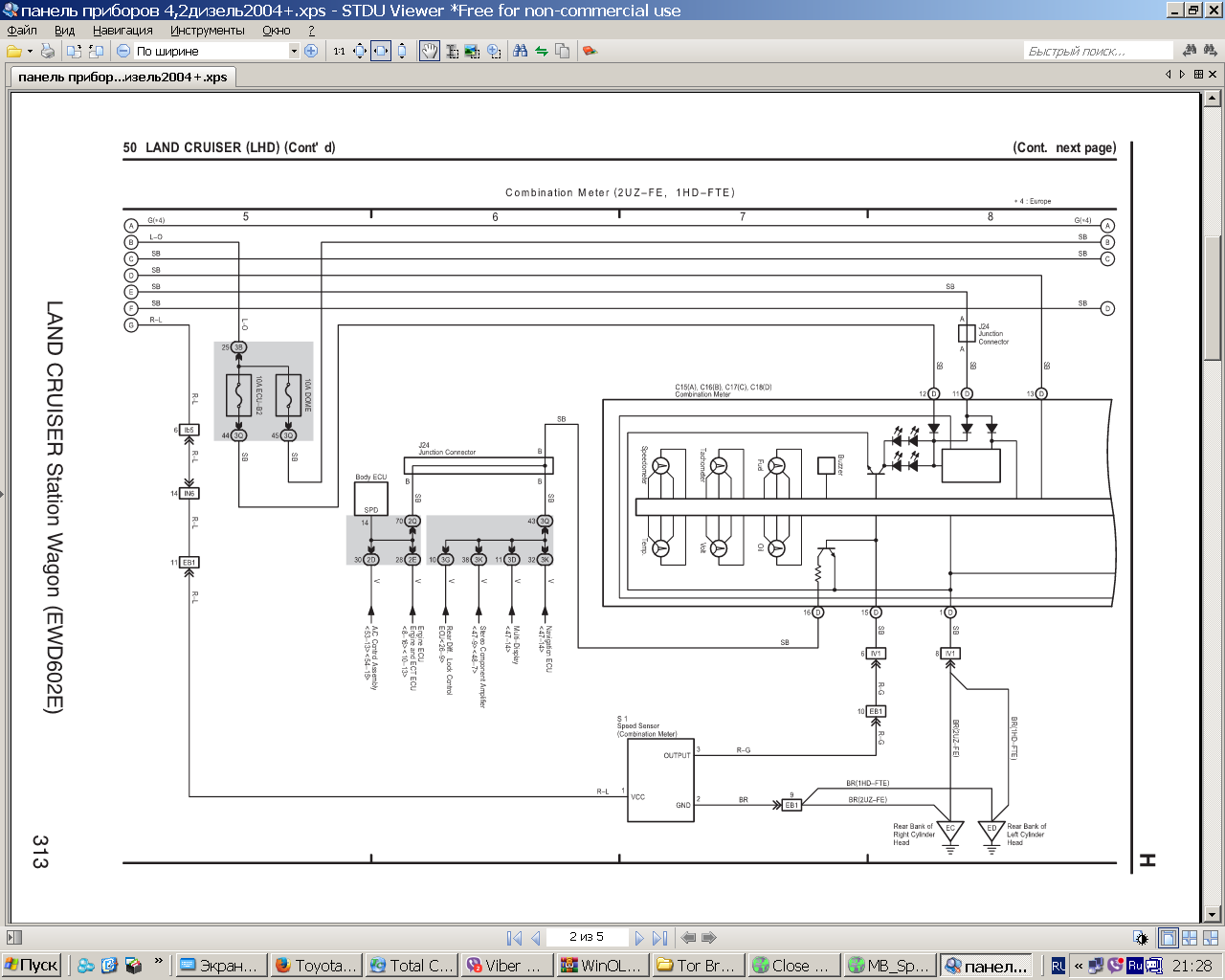This screenshot has height=980, width=1225.
Task: Click the 'Быстрый поиск' quick search field
Action: [x=1098, y=51]
